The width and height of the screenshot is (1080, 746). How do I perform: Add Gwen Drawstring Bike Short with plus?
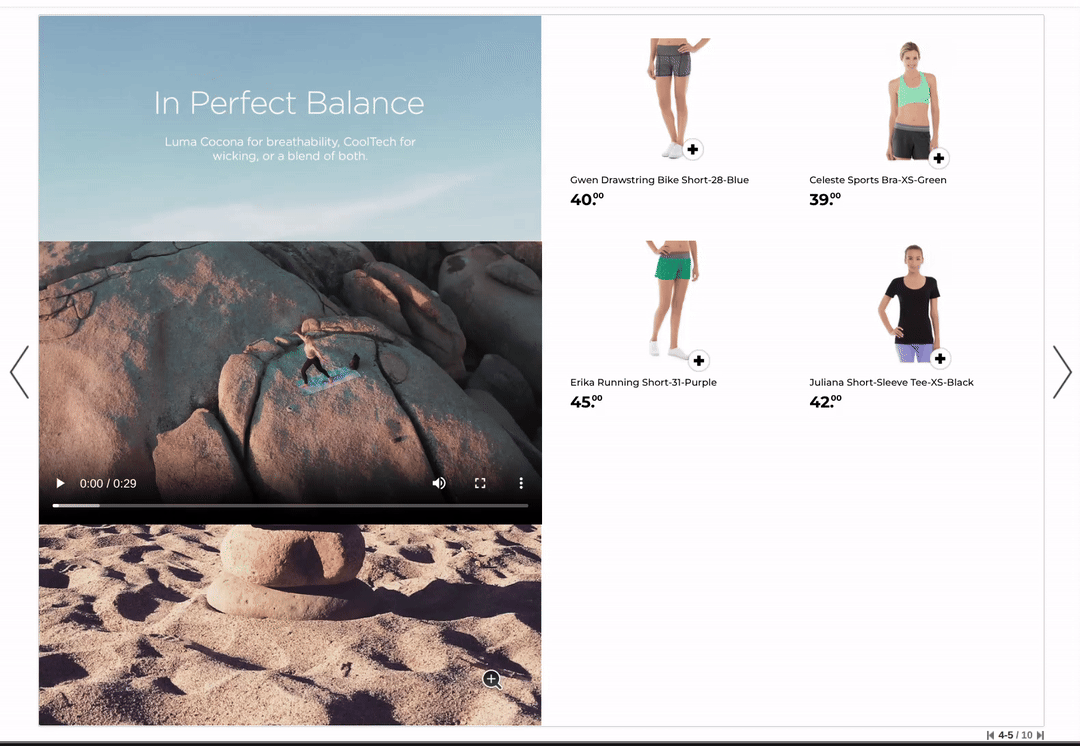(x=692, y=150)
